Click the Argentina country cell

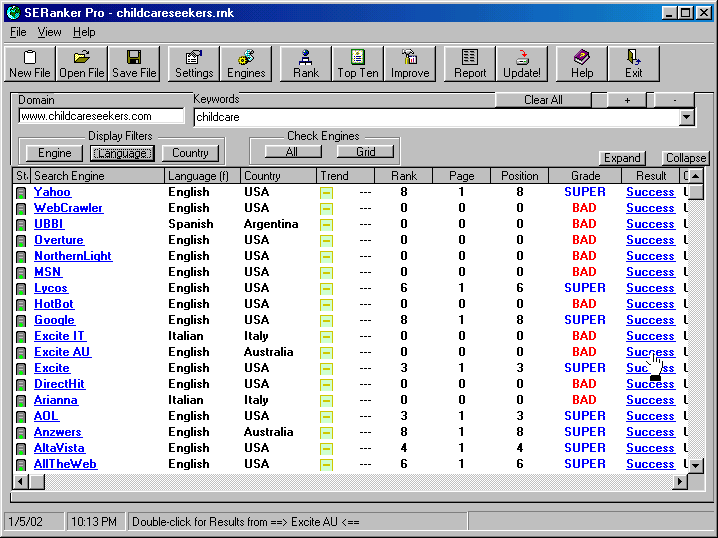(x=271, y=224)
